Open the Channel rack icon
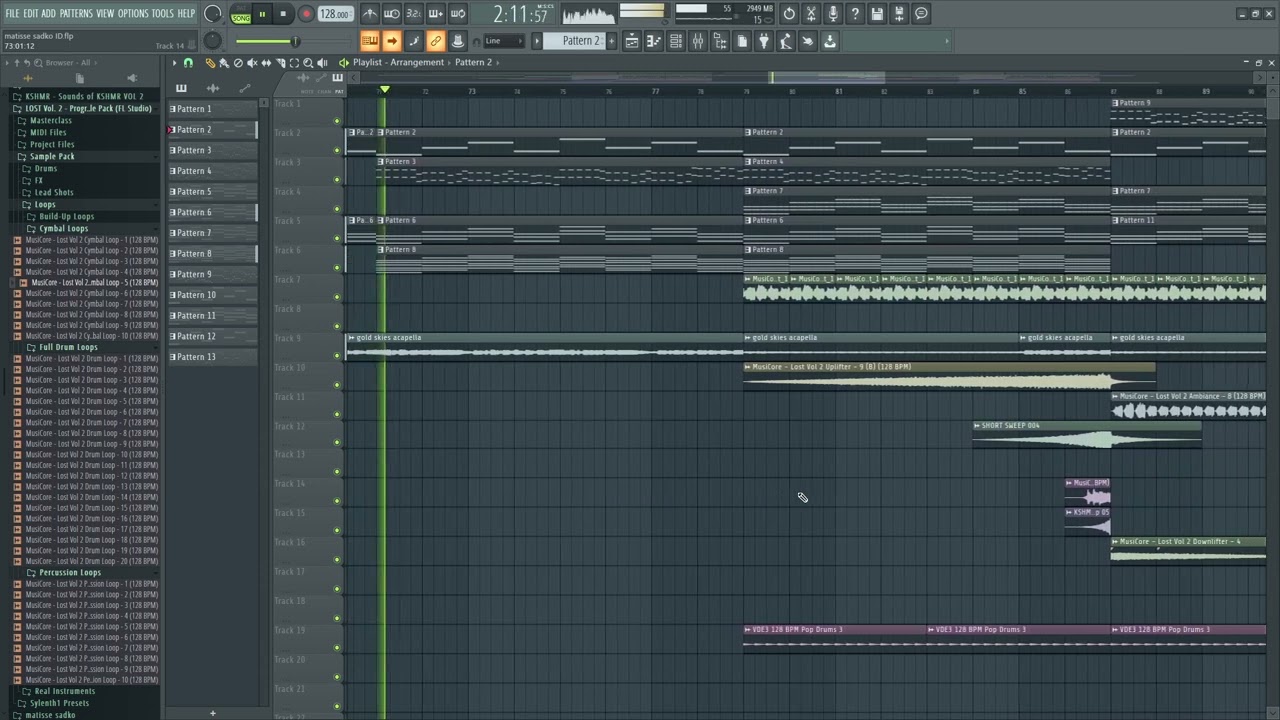1280x720 pixels. coord(676,41)
